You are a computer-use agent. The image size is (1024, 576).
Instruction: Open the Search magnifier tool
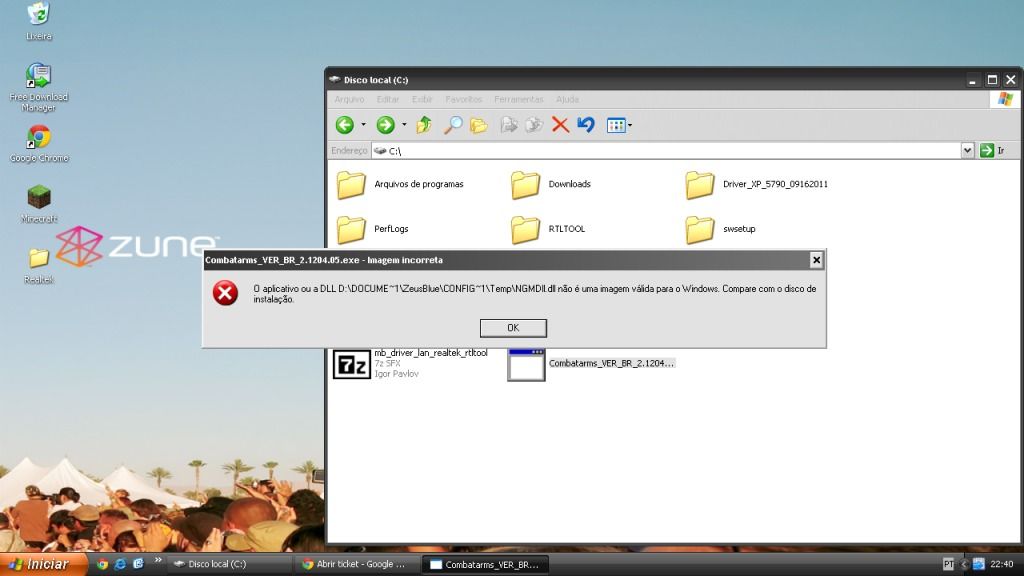coord(453,125)
